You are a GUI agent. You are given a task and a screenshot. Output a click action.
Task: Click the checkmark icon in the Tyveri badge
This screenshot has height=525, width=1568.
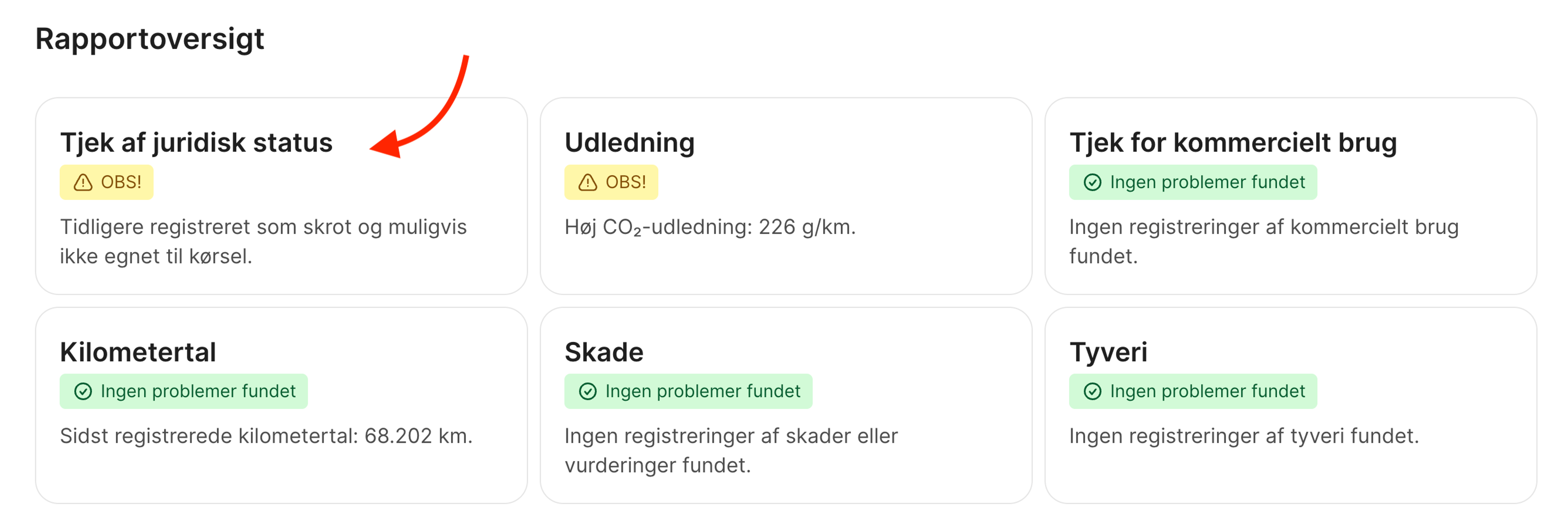click(x=1094, y=391)
